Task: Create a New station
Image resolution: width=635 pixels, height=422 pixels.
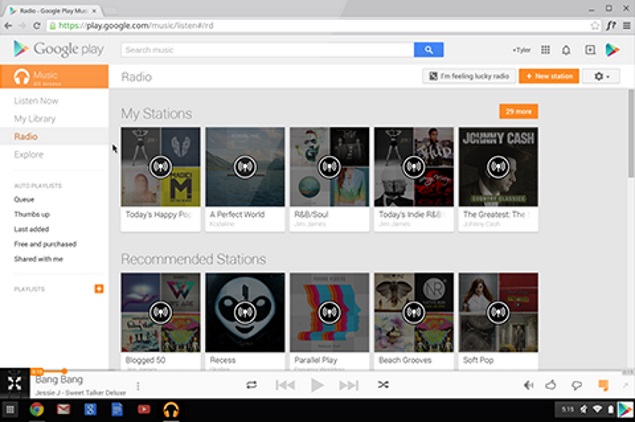Action: [549, 76]
